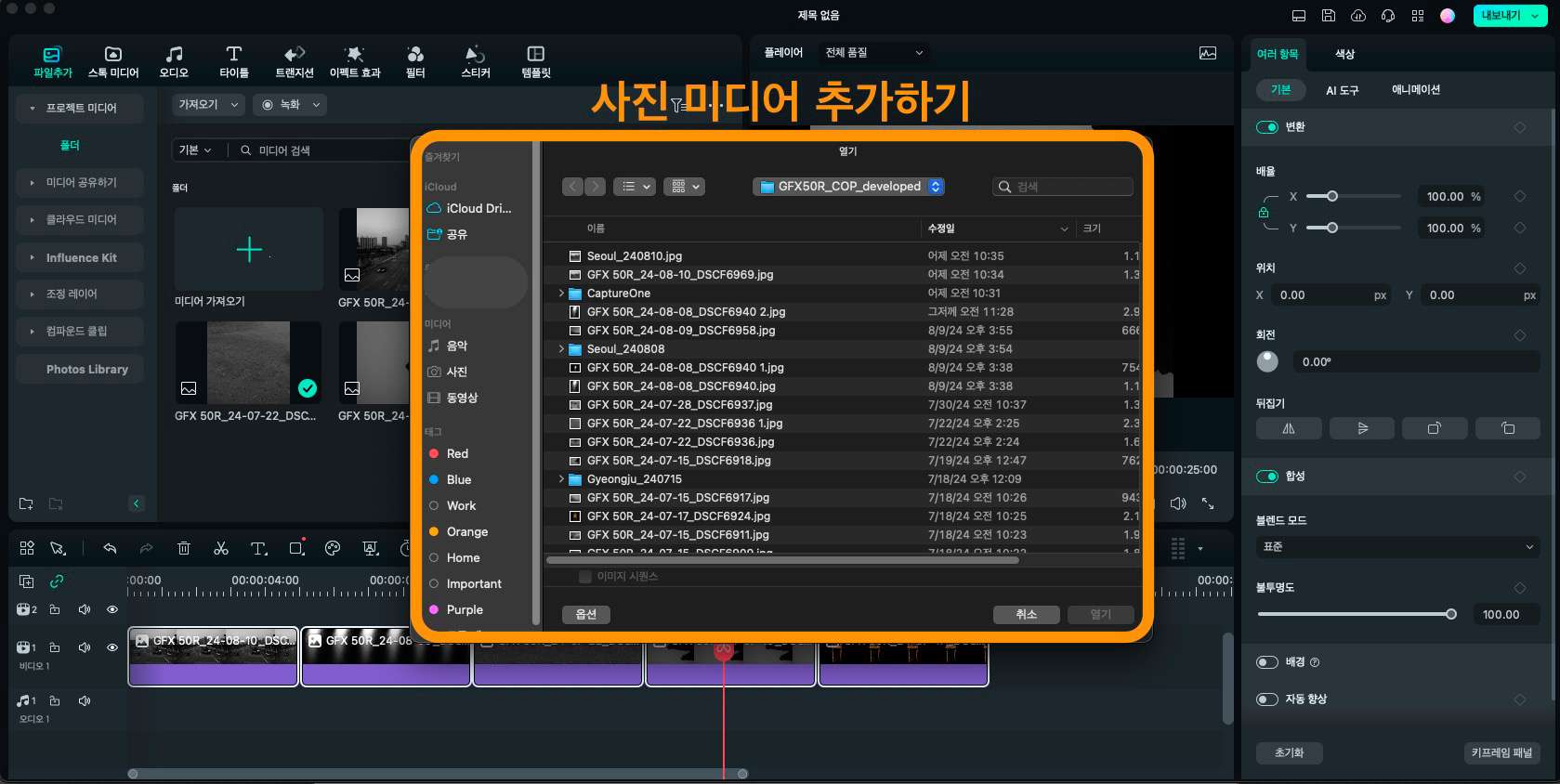The width and height of the screenshot is (1560, 784).
Task: Open the 블렌드 모드 표준 dropdown
Action: coord(1398,547)
